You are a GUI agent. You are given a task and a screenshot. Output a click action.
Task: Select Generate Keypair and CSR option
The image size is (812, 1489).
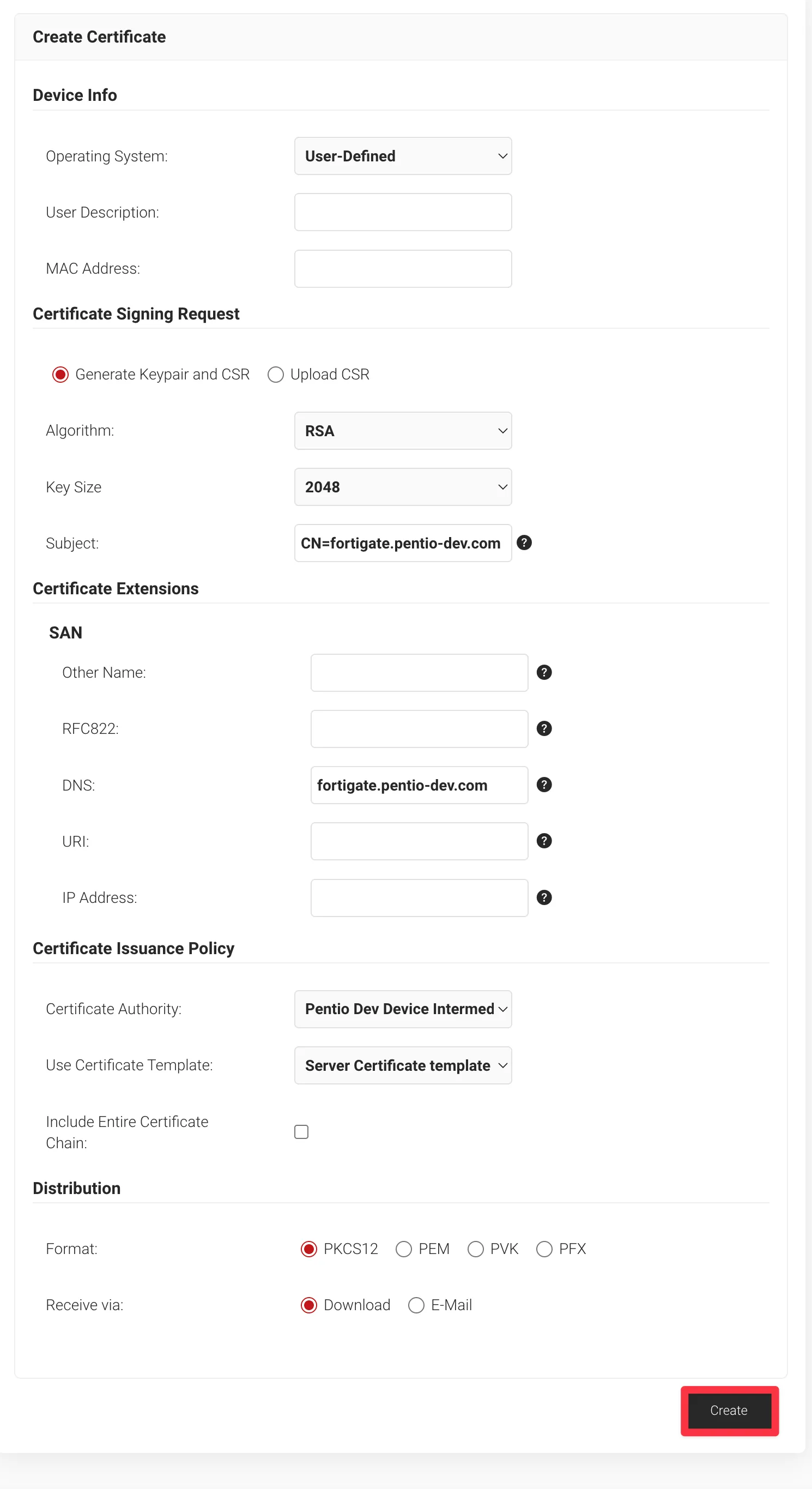[60, 375]
